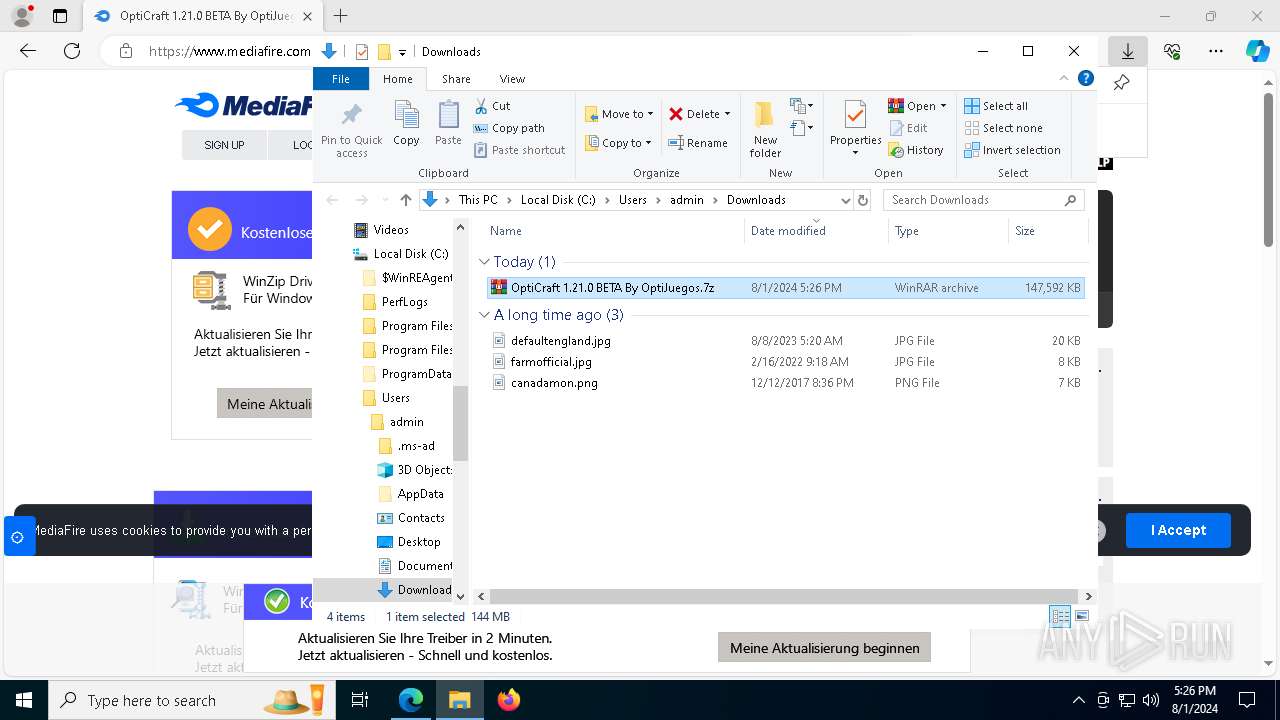The image size is (1280, 720).
Task: Refresh the Edge browser page
Action: (x=72, y=51)
